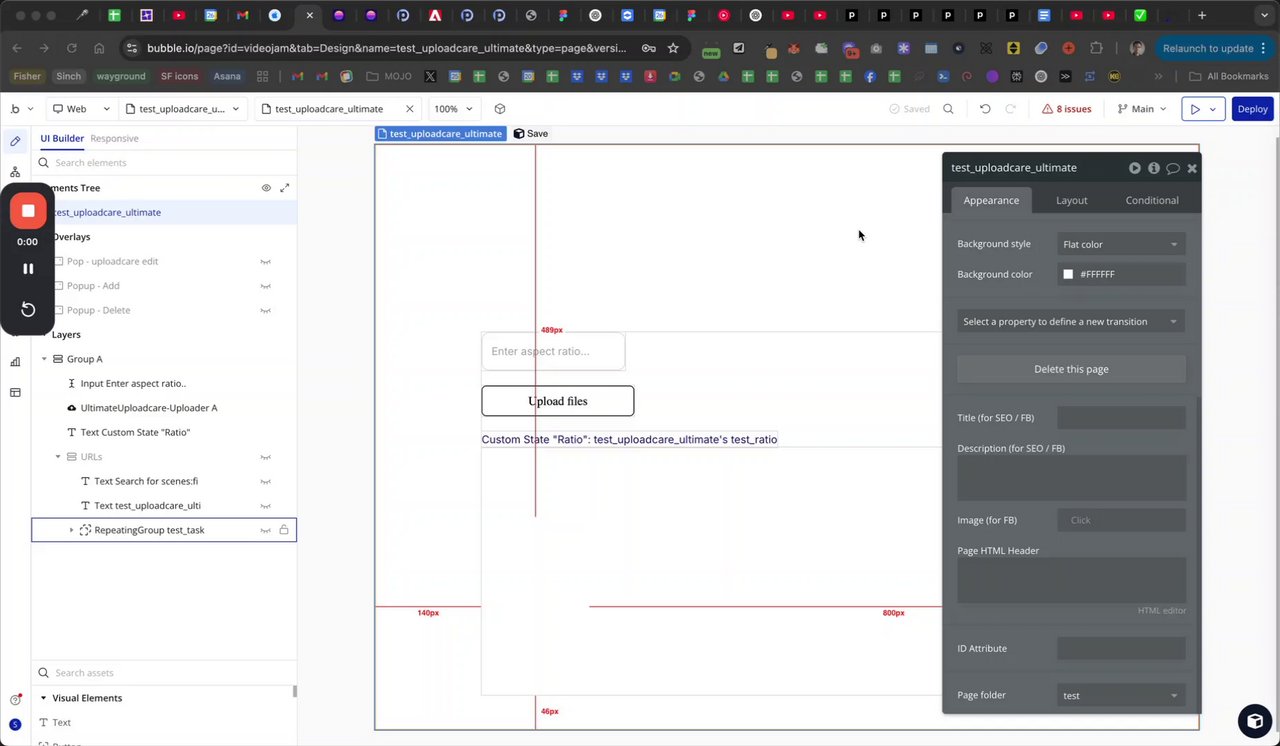
Task: Restart the screen recording
Action: tap(28, 309)
